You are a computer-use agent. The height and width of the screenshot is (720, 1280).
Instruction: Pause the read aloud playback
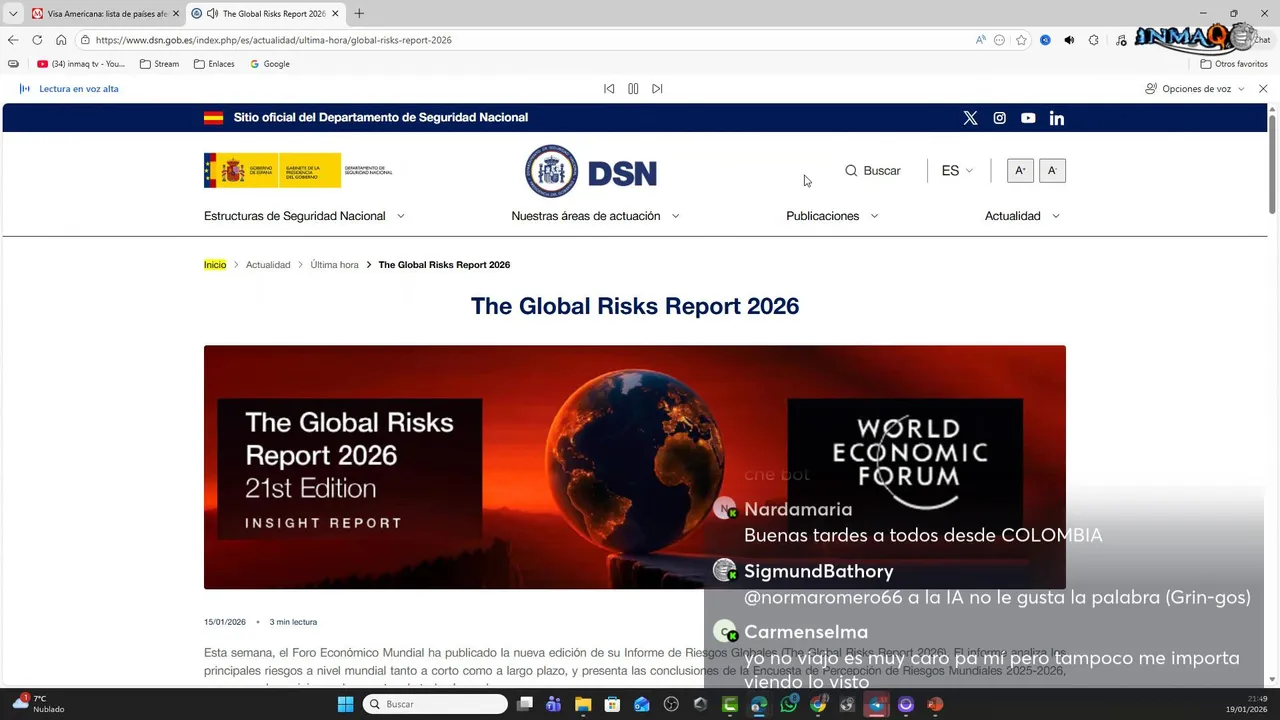[x=633, y=89]
